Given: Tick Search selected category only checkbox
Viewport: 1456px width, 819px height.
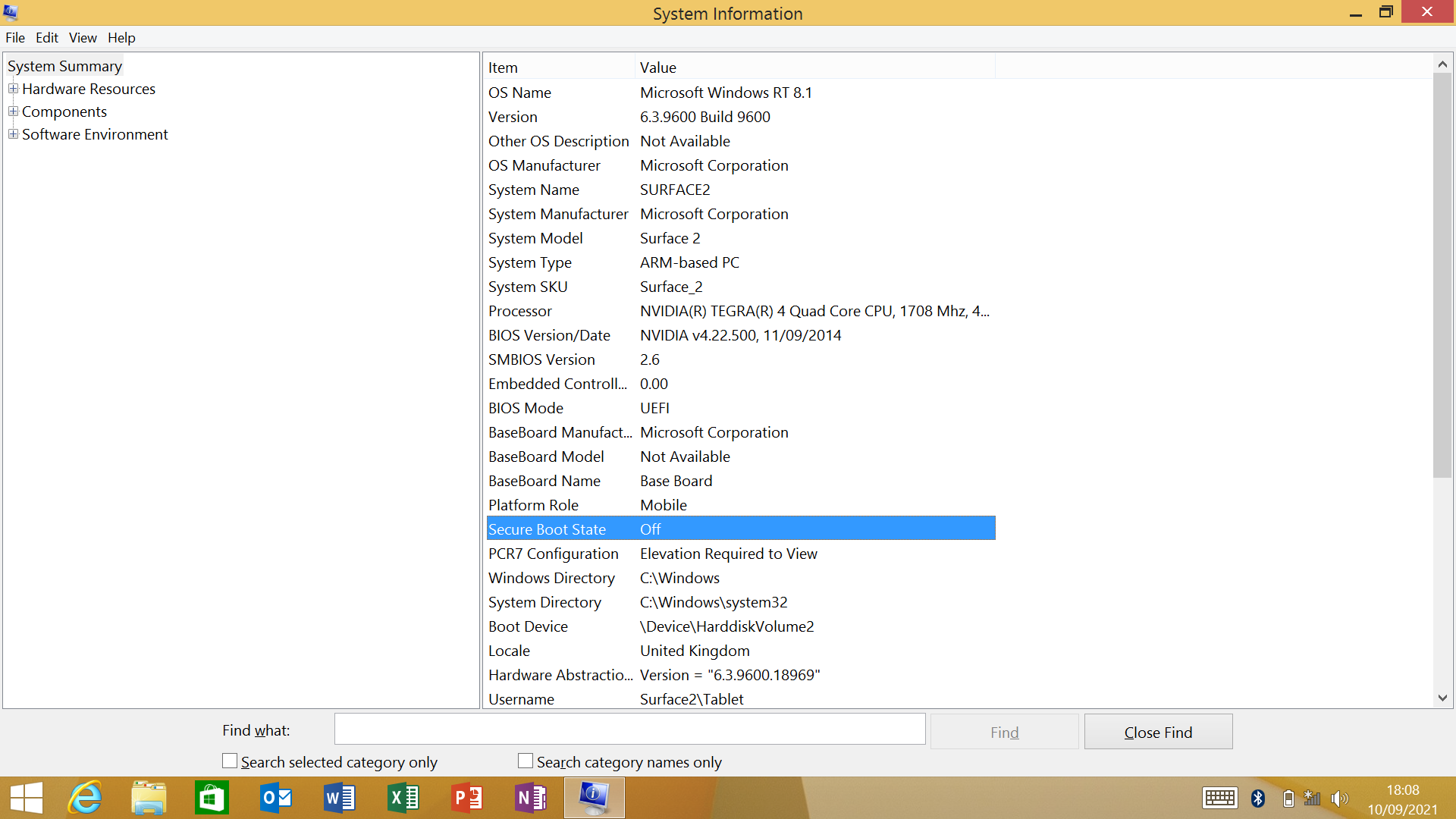Looking at the screenshot, I should pos(230,761).
